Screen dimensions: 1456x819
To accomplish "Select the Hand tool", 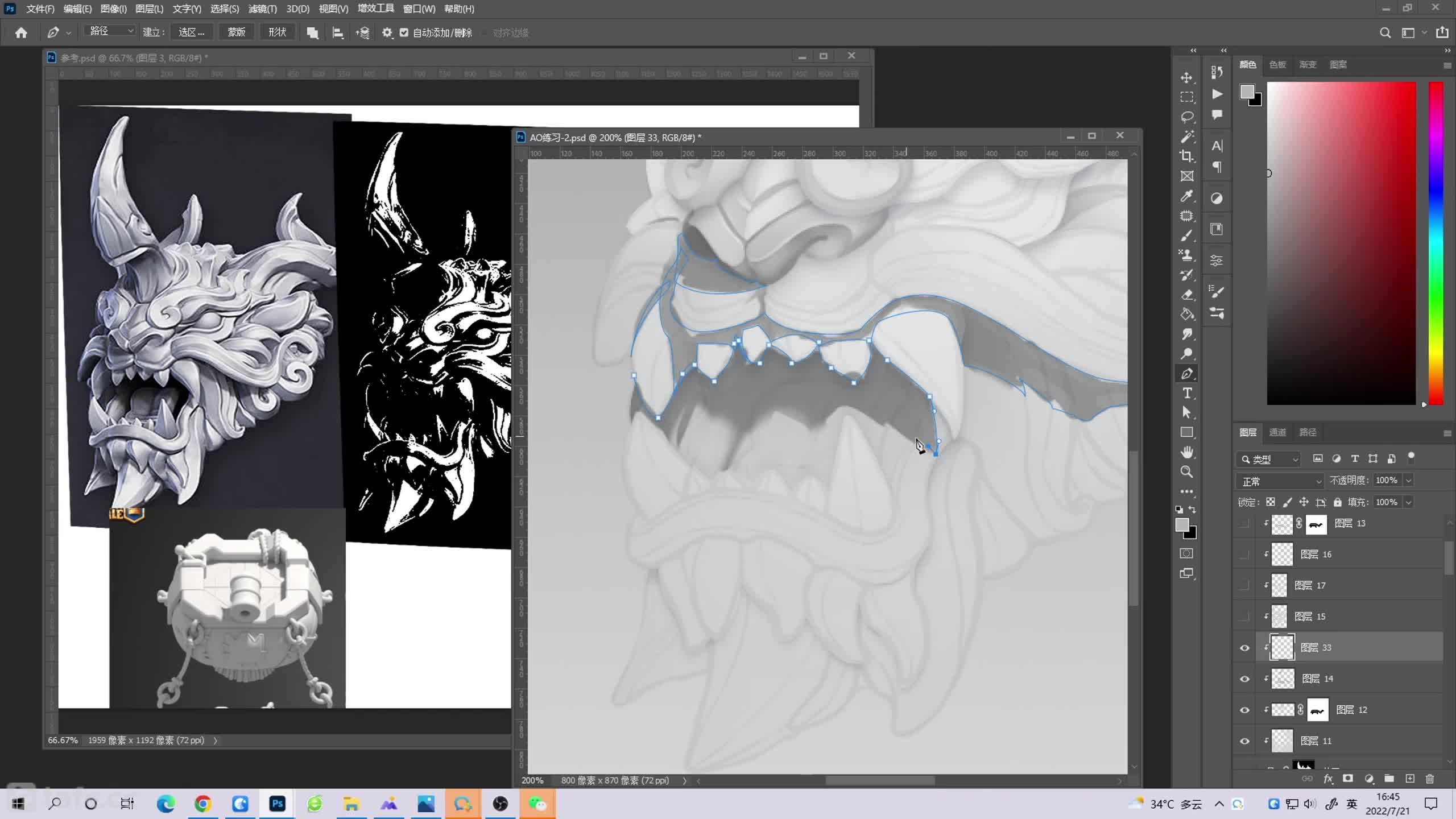I will pos(1186,453).
